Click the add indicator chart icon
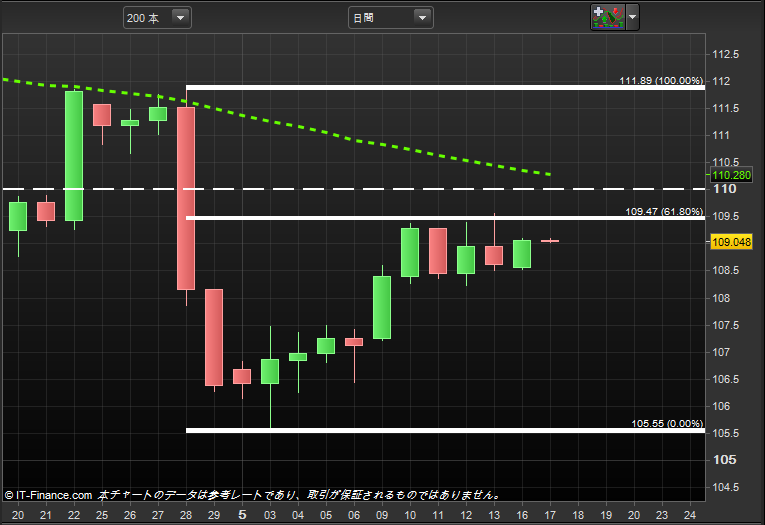The image size is (765, 525). coord(608,17)
